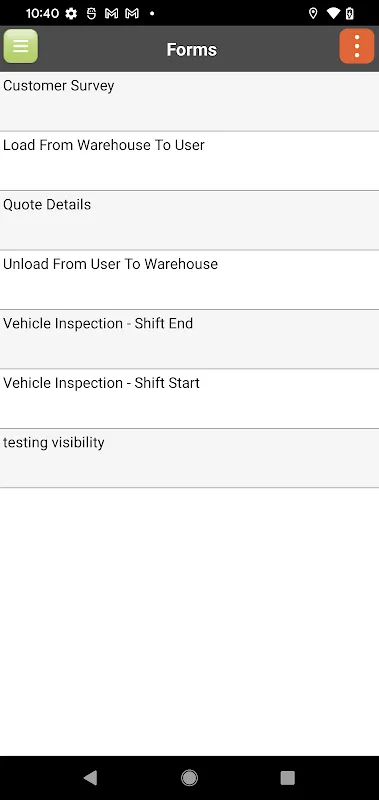Choose Vehicle Inspection - Shift Start

pos(189,398)
